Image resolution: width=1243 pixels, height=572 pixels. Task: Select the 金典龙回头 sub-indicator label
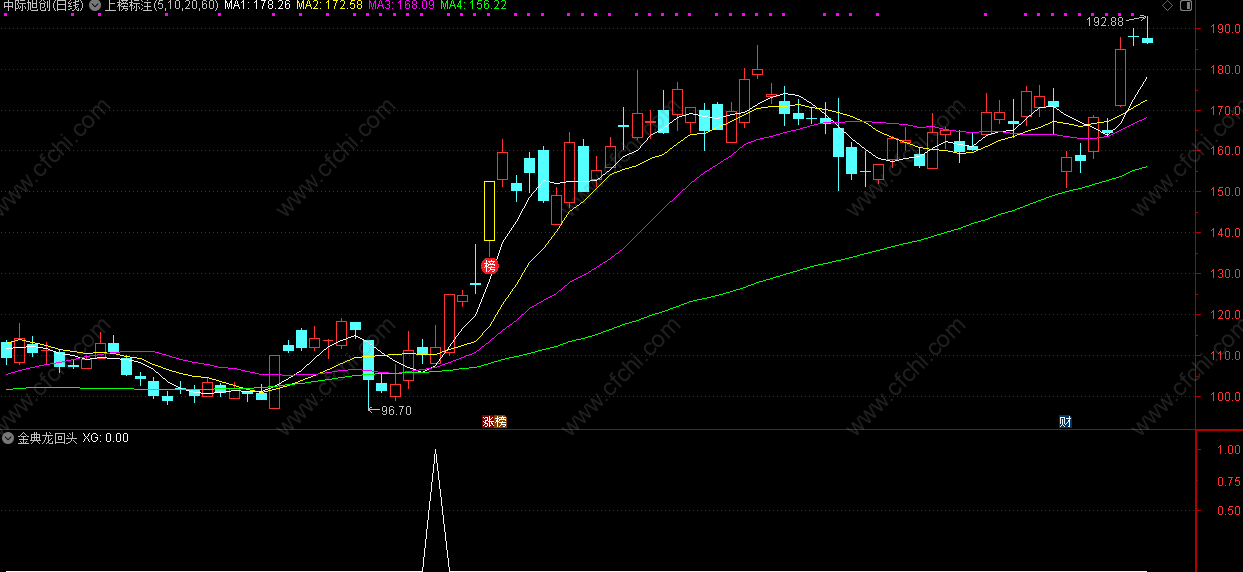click(47, 438)
